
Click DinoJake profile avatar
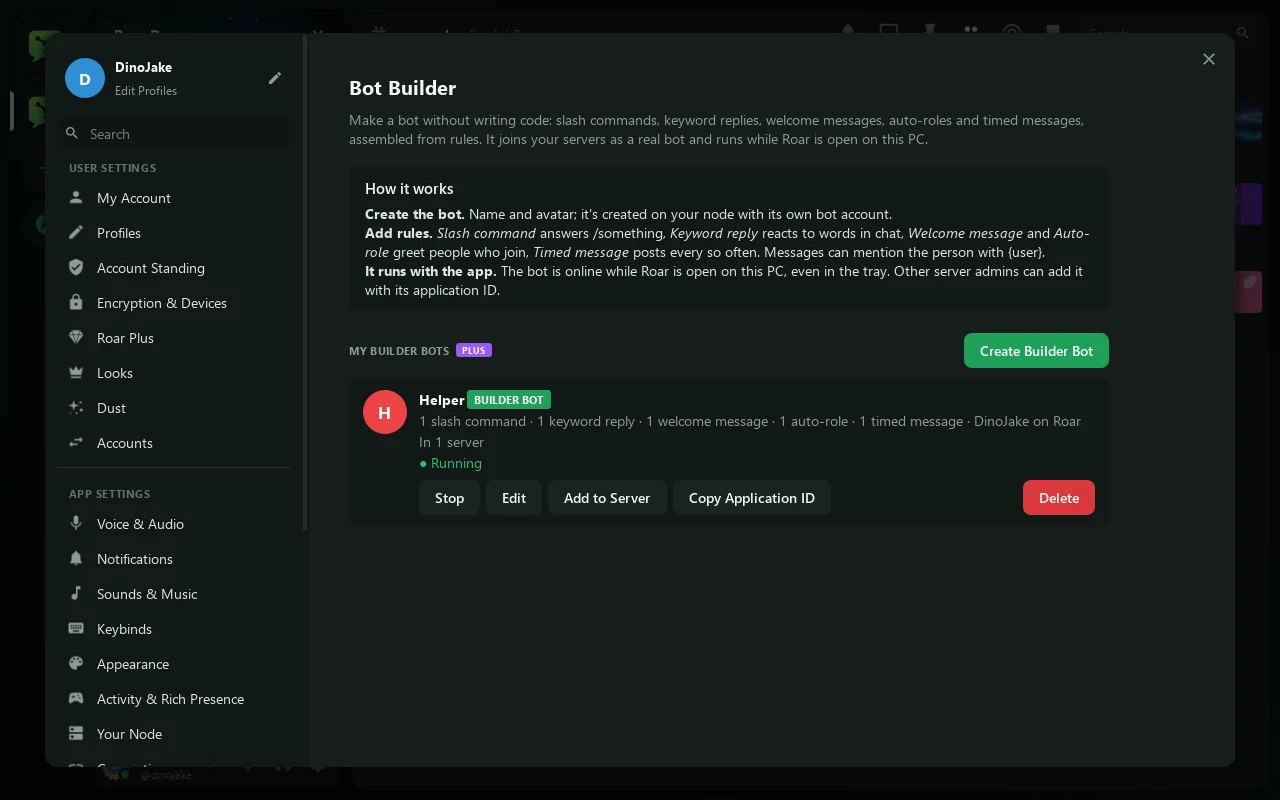(85, 78)
